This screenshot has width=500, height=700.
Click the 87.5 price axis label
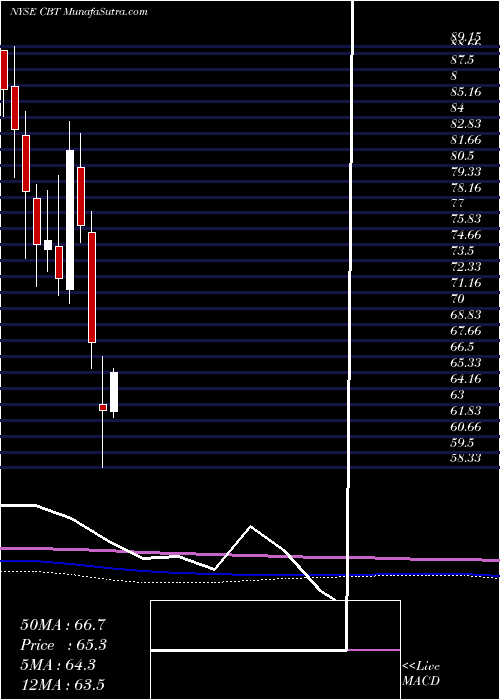point(462,60)
